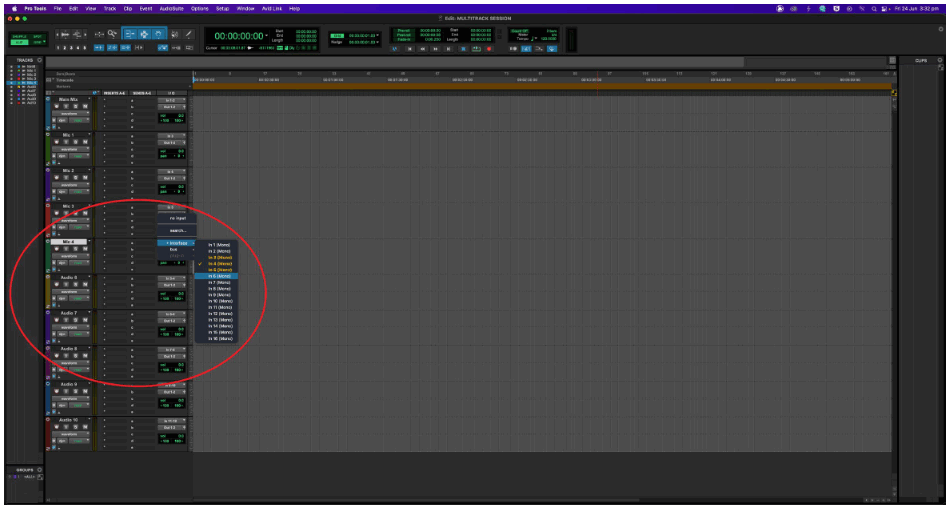The image size is (952, 509).
Task: Open the Setup menu
Action: (x=223, y=9)
